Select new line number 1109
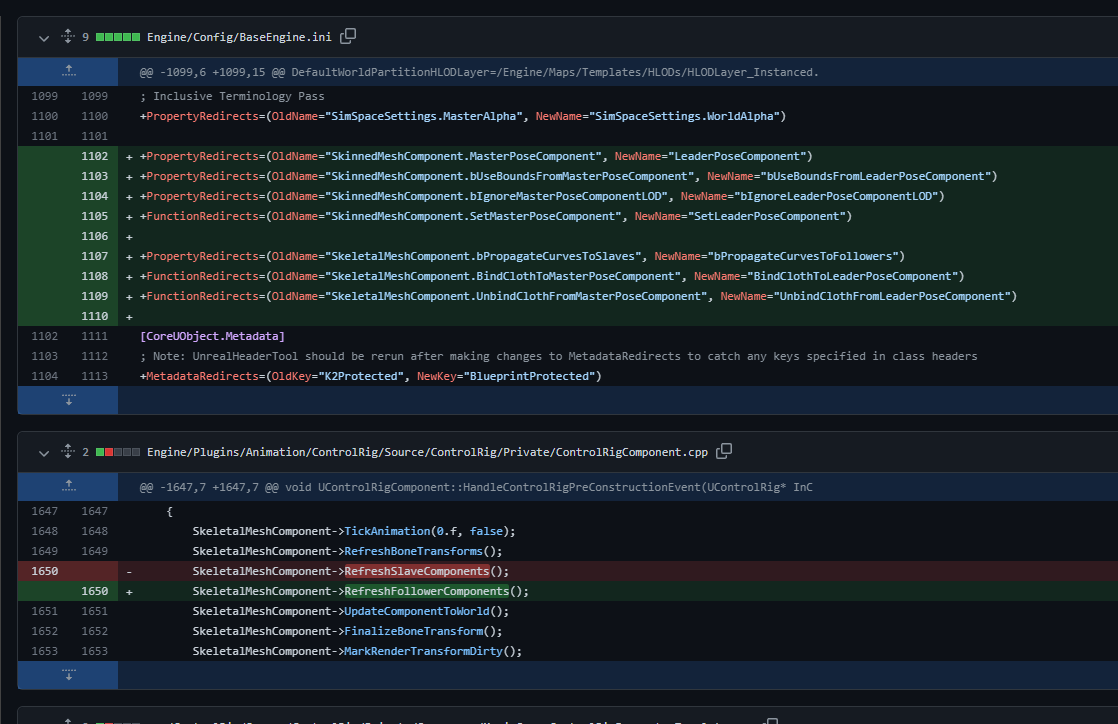Screen dimensions: 1118x724 pos(94,296)
